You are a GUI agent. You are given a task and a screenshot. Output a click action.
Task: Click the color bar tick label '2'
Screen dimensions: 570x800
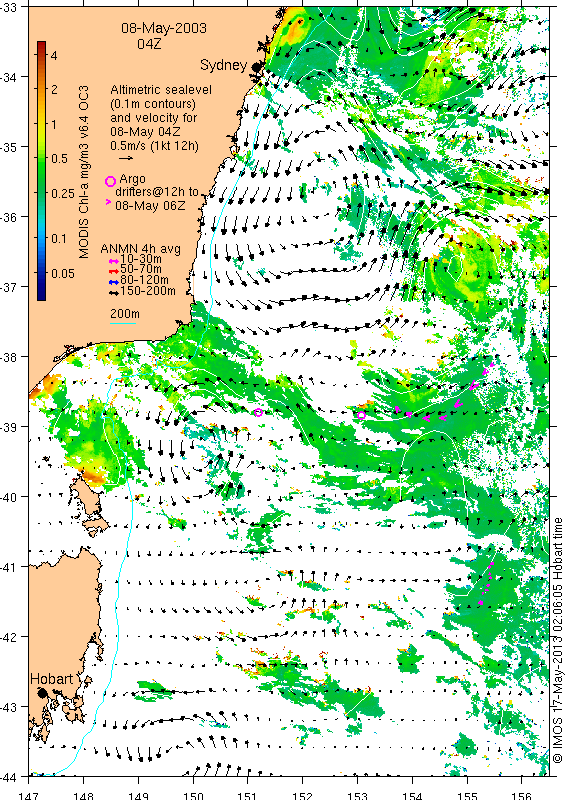click(x=54, y=89)
